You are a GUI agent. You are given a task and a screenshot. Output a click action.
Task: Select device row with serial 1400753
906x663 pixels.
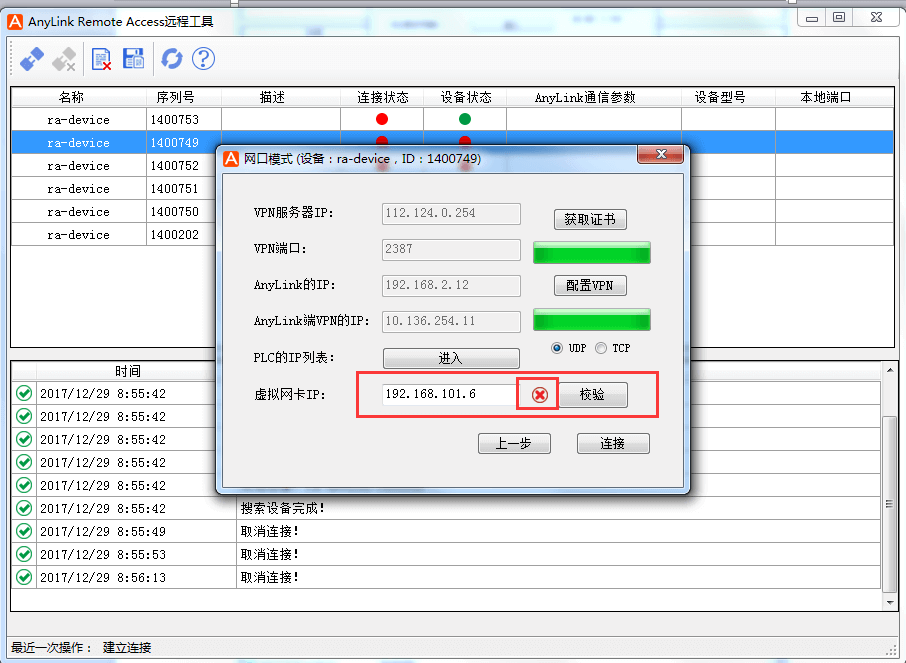point(452,119)
